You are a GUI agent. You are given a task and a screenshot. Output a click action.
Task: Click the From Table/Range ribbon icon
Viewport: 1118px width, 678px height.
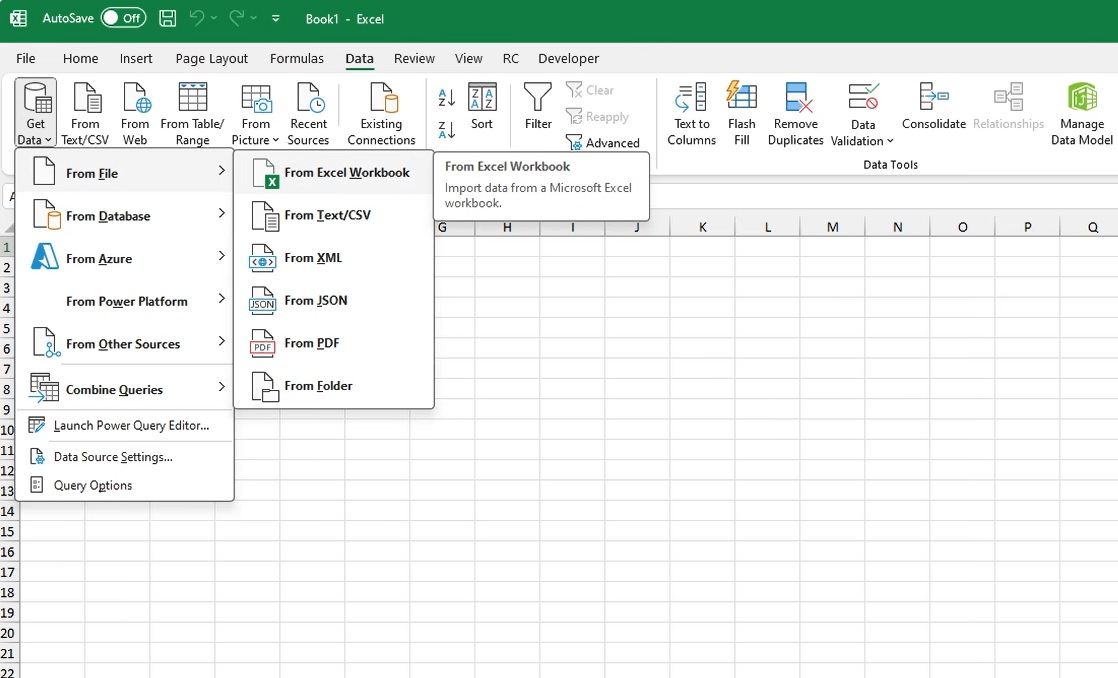[193, 113]
